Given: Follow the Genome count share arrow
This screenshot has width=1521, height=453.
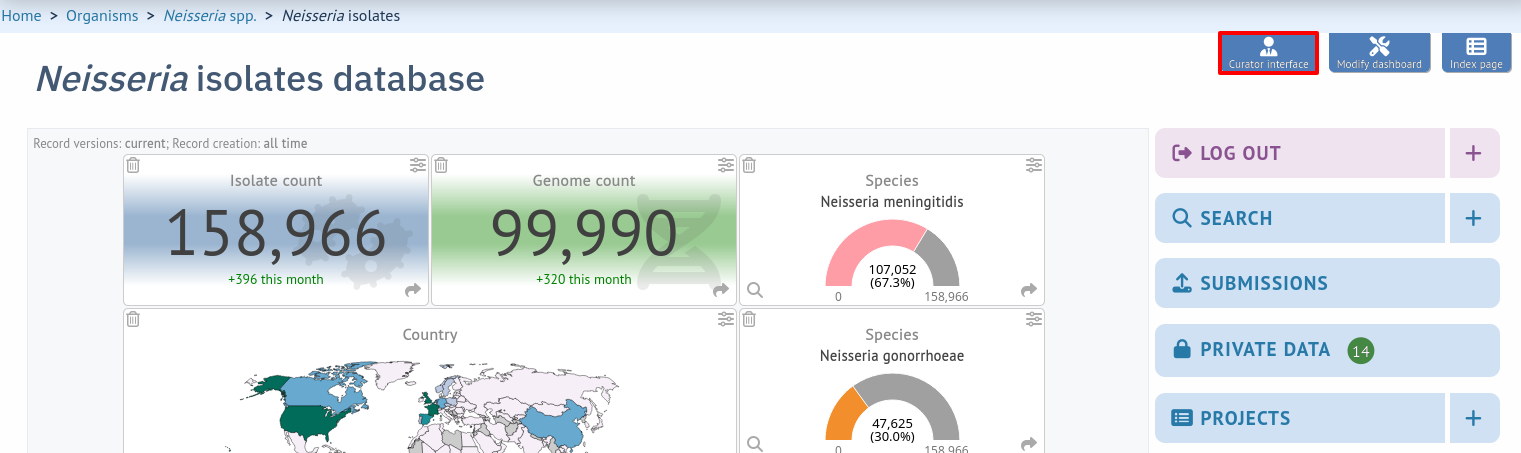Looking at the screenshot, I should click(x=721, y=290).
